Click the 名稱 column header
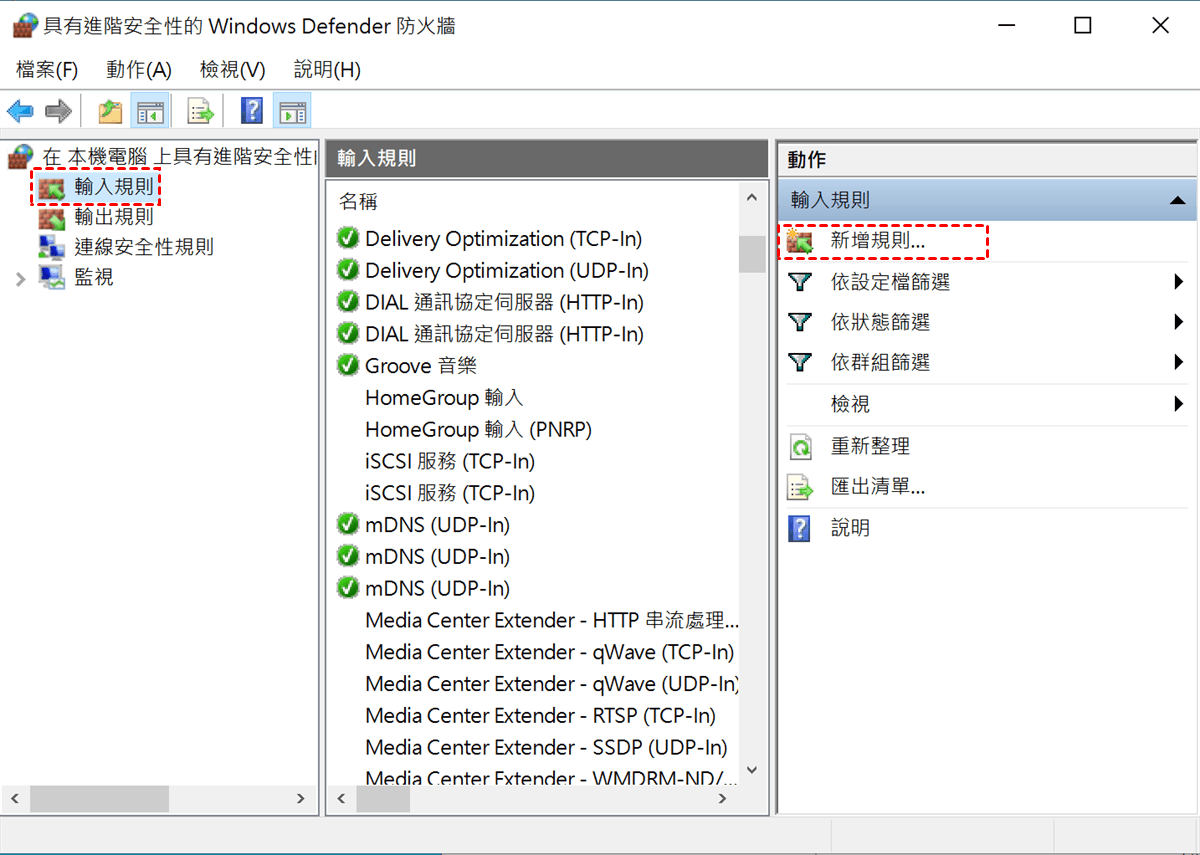 pyautogui.click(x=358, y=202)
